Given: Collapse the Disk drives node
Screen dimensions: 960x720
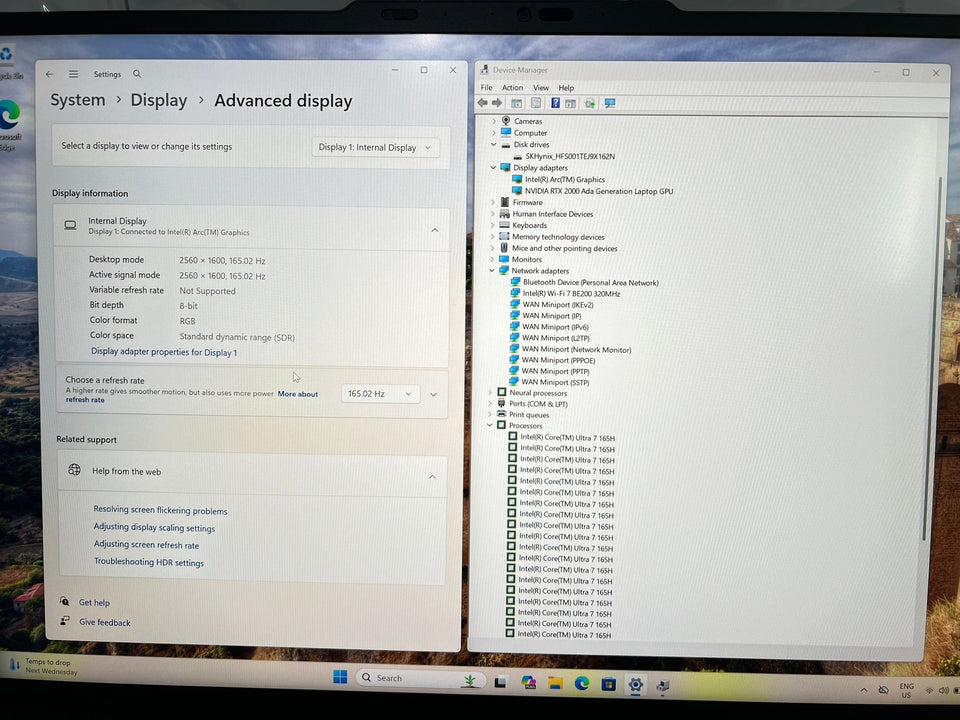Looking at the screenshot, I should [x=493, y=144].
